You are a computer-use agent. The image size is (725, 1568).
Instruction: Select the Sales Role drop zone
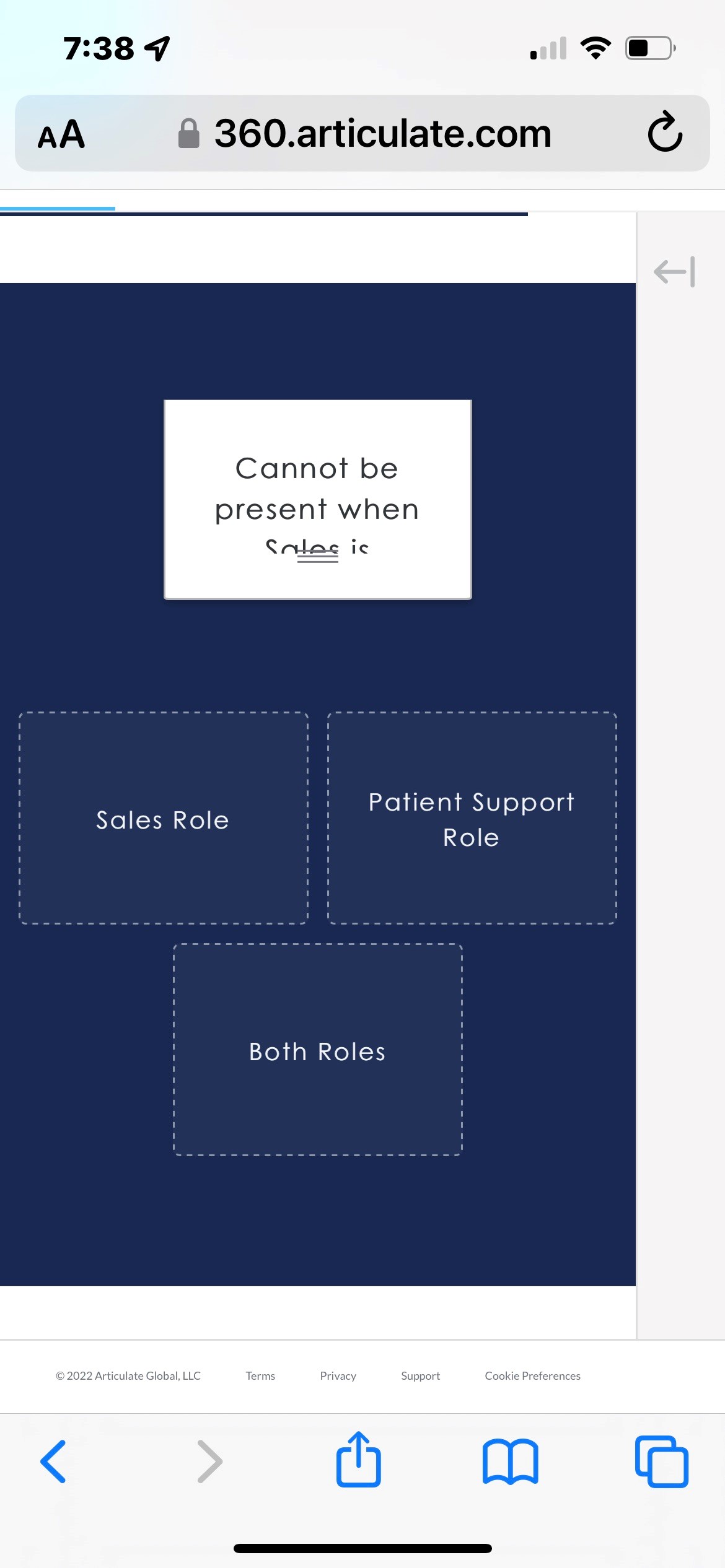[164, 819]
